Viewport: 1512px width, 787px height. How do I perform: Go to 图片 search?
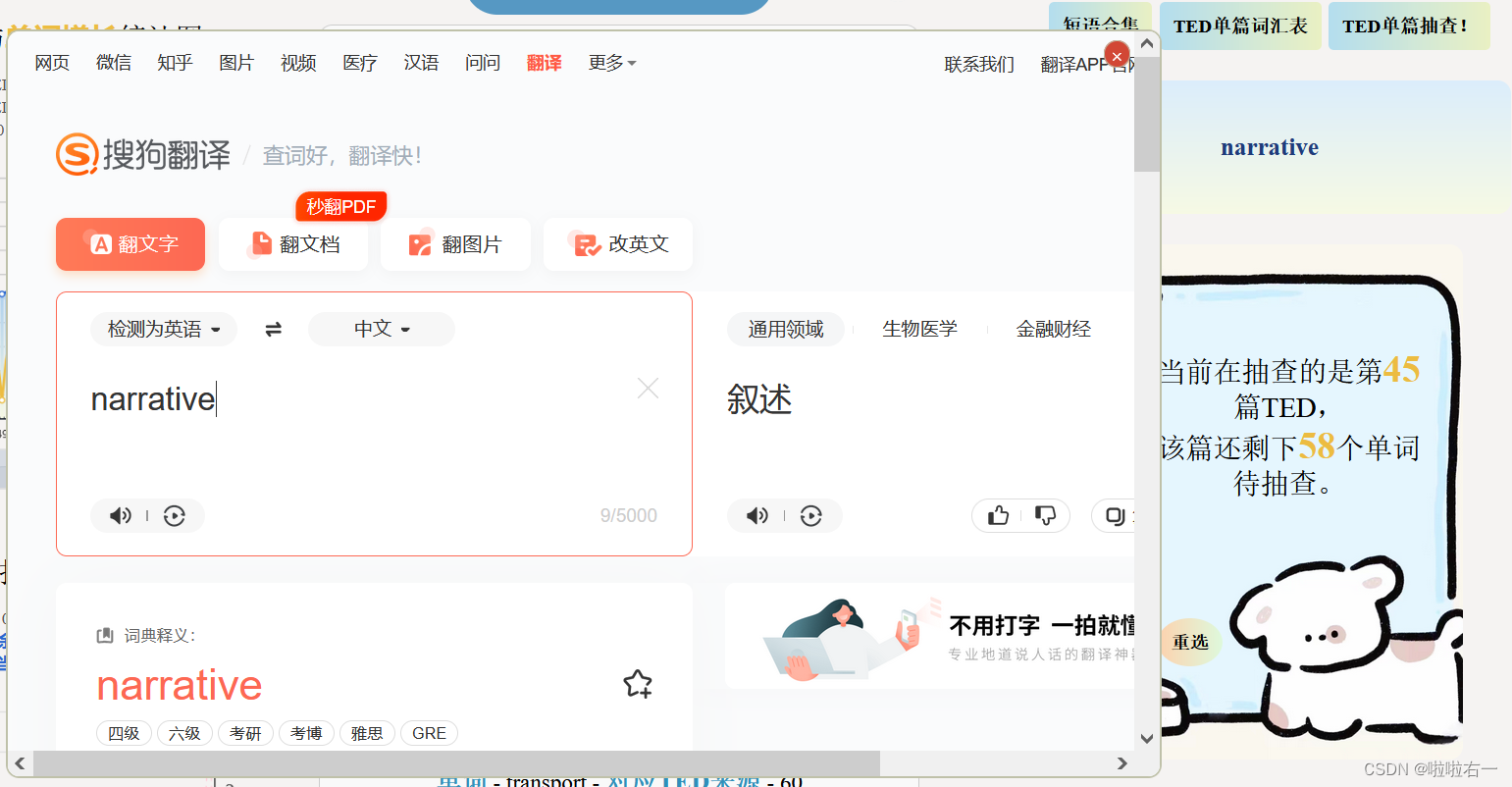[x=236, y=63]
